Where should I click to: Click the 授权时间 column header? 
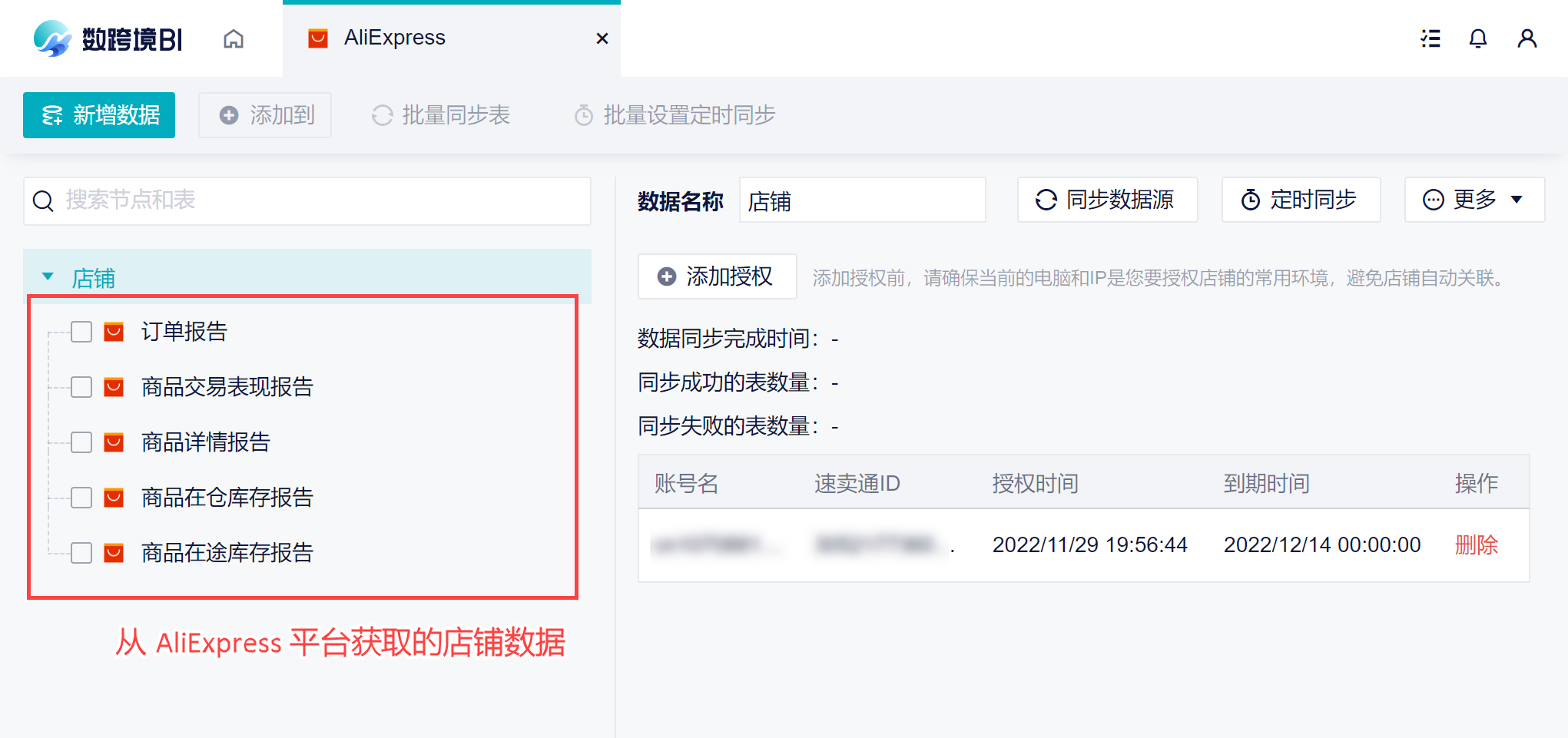[x=1036, y=484]
